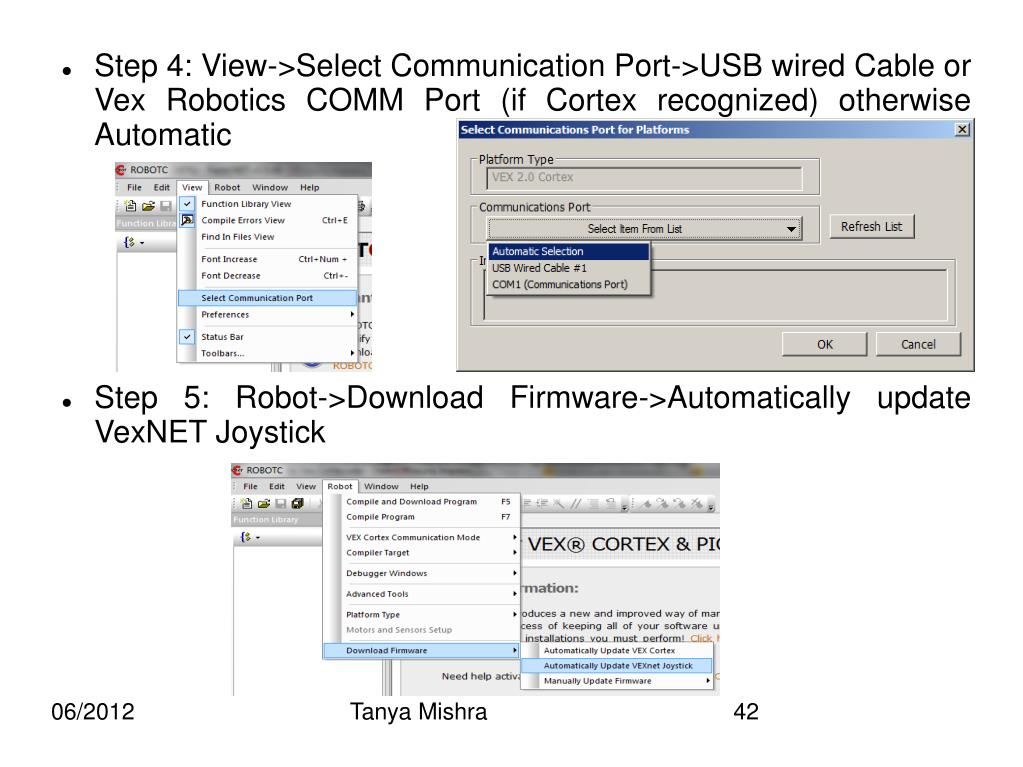Screen dimensions: 1023x767
Task: Click Cancel in the Communications Port dialog
Action: coord(918,344)
